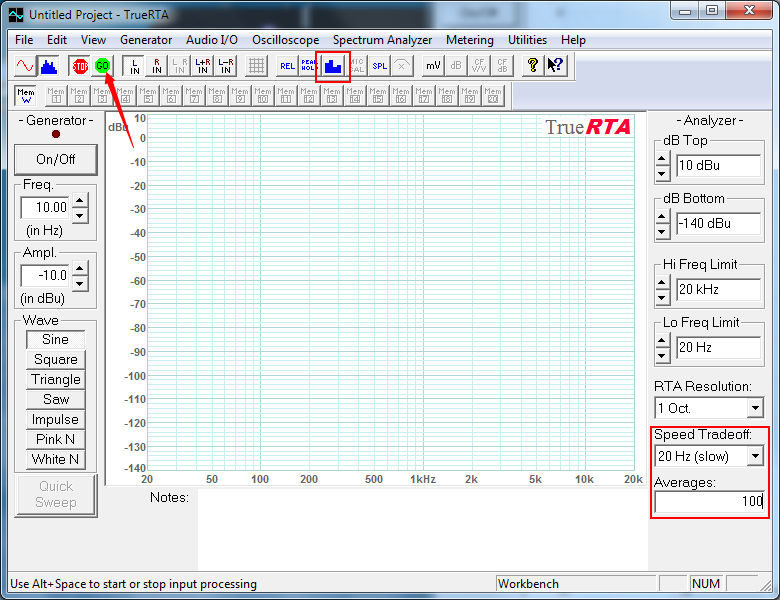Toggle the Peak Hold icon

coord(308,66)
